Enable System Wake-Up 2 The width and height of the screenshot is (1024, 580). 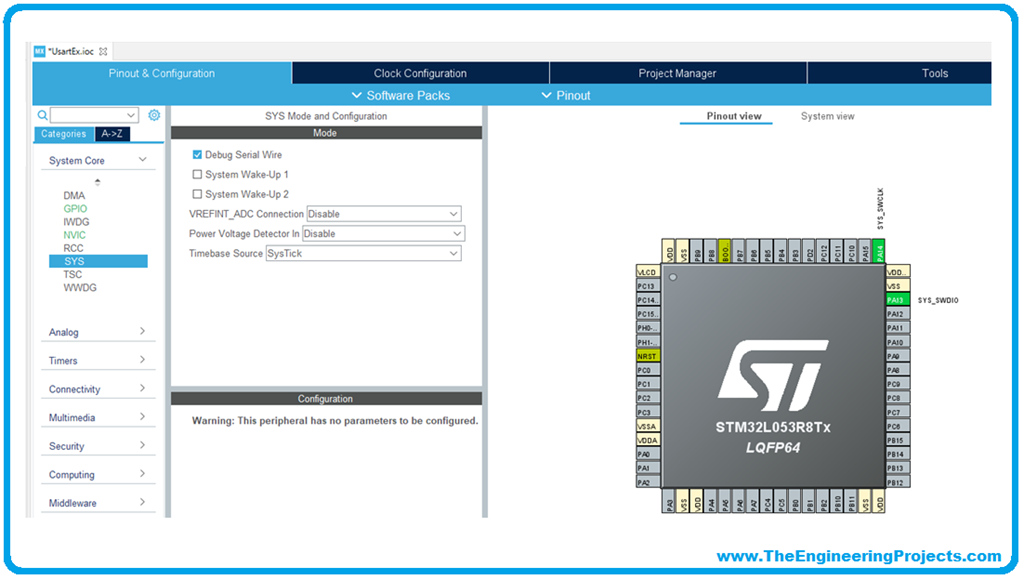click(x=195, y=194)
